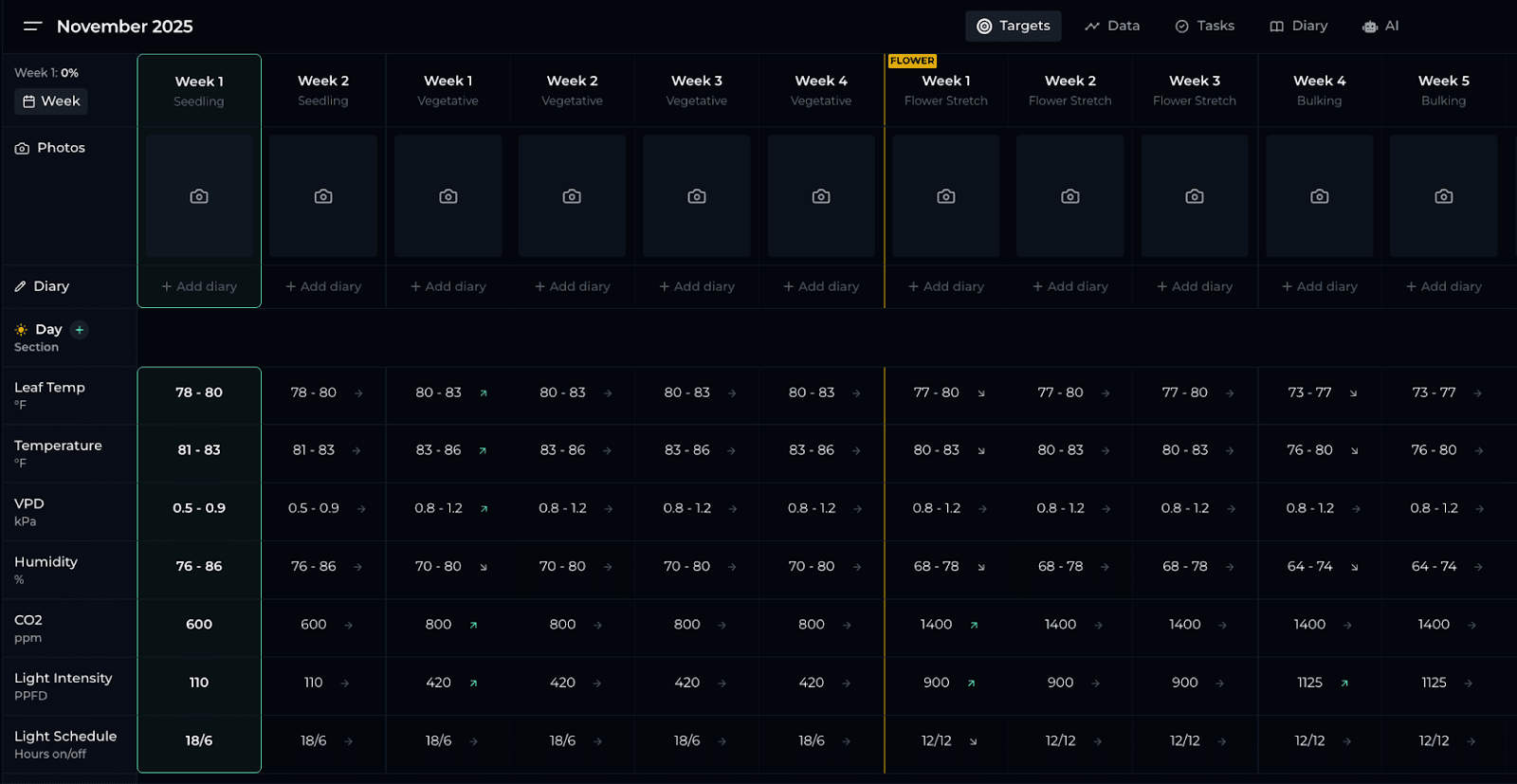This screenshot has height=784, width=1517.
Task: Click camera icon under Week 1 Flower Stretch
Action: 946,196
